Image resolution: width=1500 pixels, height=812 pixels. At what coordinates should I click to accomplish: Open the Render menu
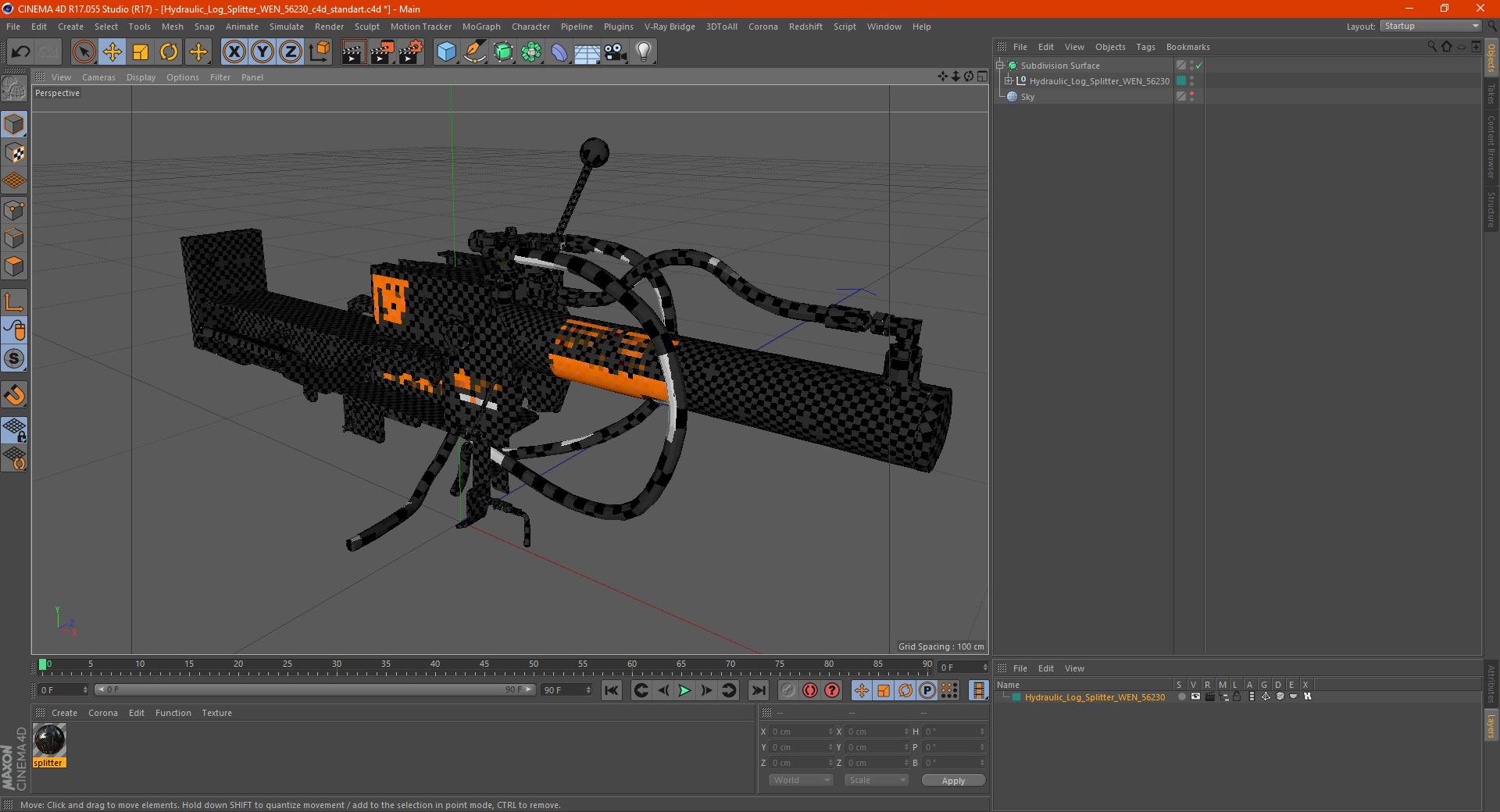[x=329, y=27]
